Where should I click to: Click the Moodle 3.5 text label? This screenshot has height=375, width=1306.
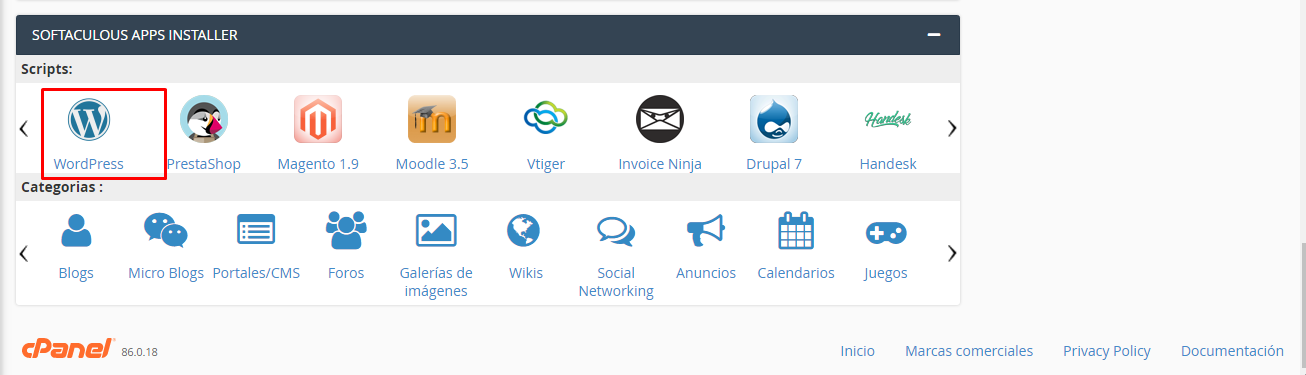click(432, 164)
